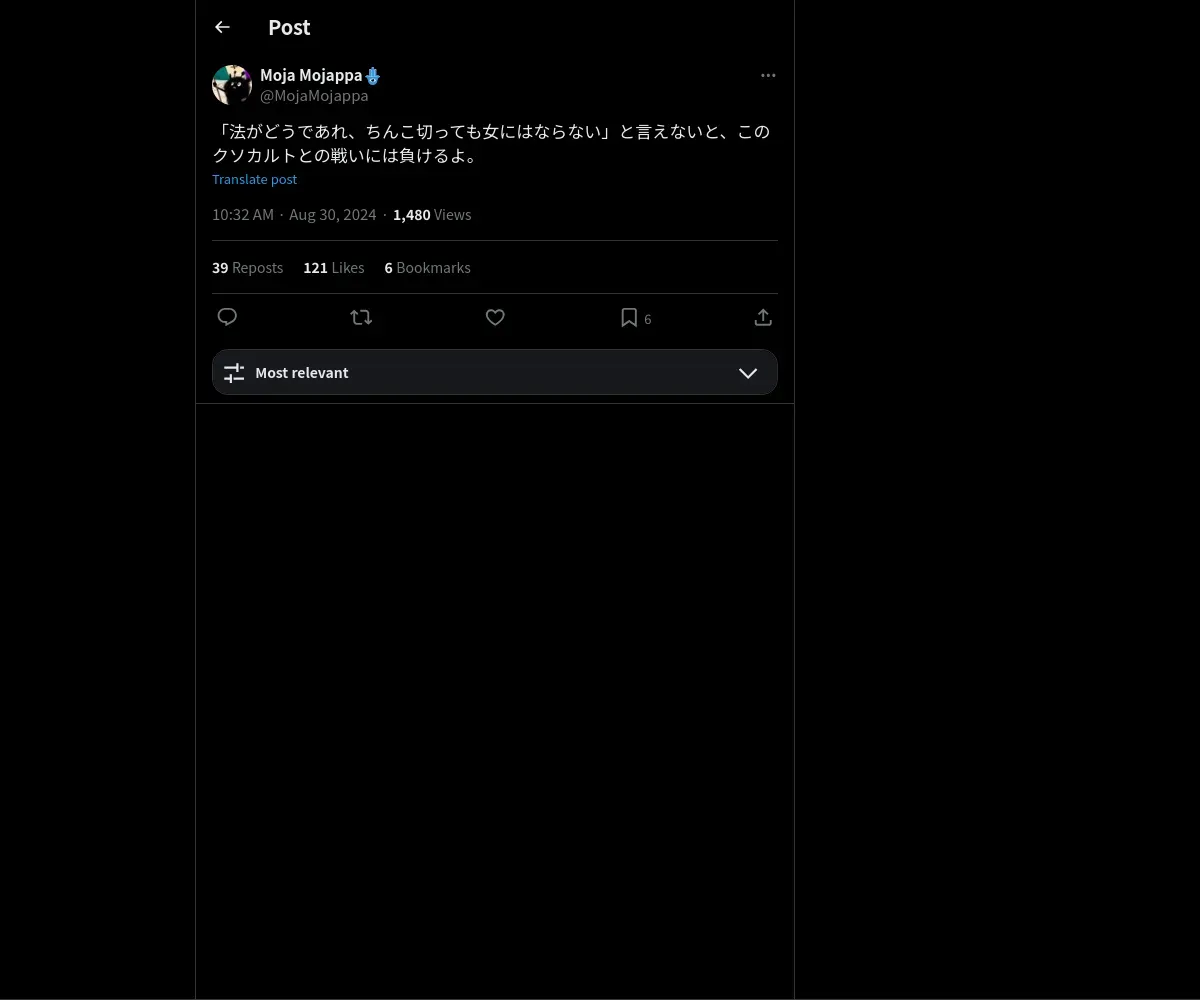Viewport: 1200px width, 1000px height.
Task: Click the Moja Mojappa display name
Action: tap(311, 75)
